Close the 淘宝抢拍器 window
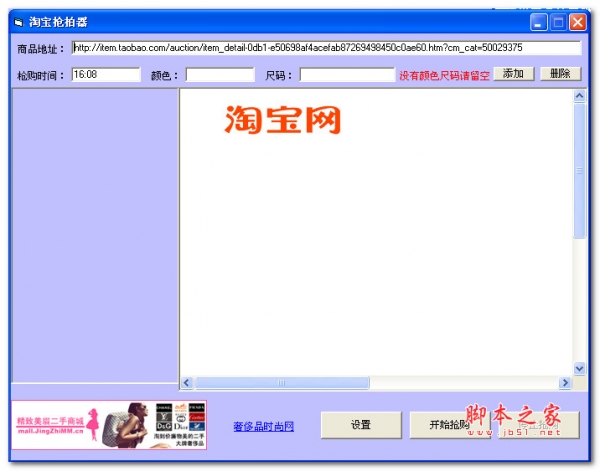Screen dimensions: 600x471 578,22
